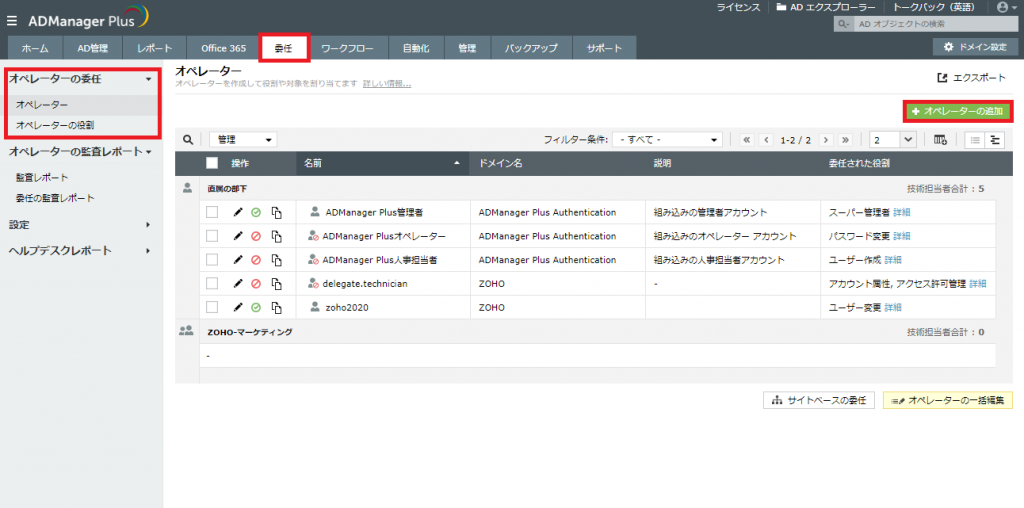This screenshot has width=1024, height=508.
Task: Click the オペレーターの追加 button
Action: pos(957,111)
